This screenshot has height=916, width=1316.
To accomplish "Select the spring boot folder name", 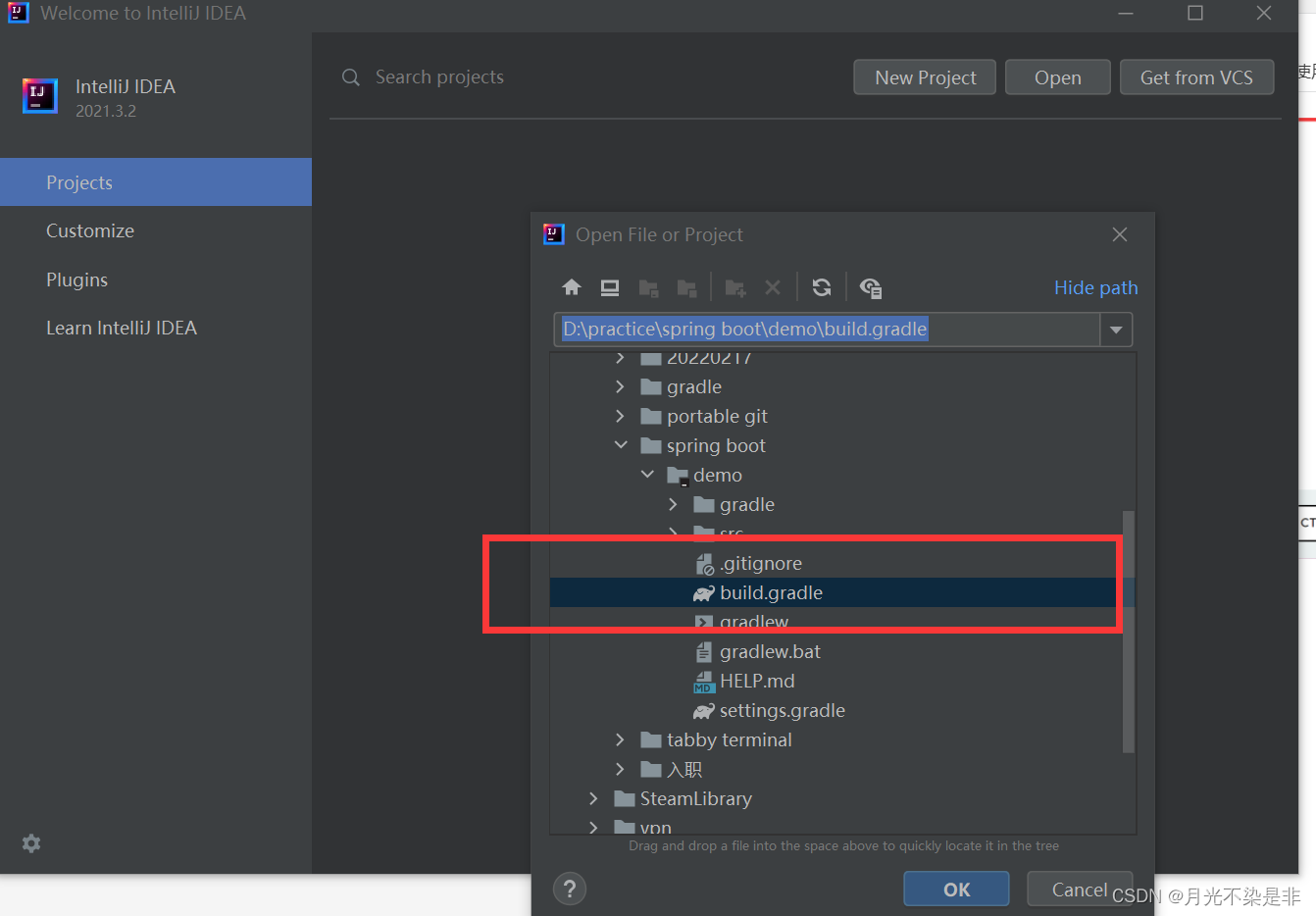I will (716, 445).
